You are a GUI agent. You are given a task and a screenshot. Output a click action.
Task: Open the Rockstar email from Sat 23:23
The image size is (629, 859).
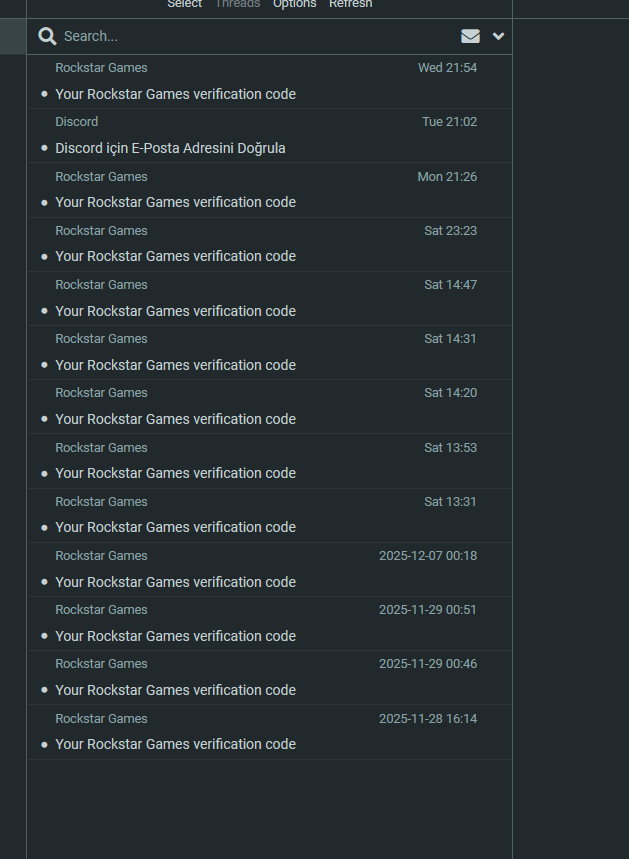pos(270,244)
